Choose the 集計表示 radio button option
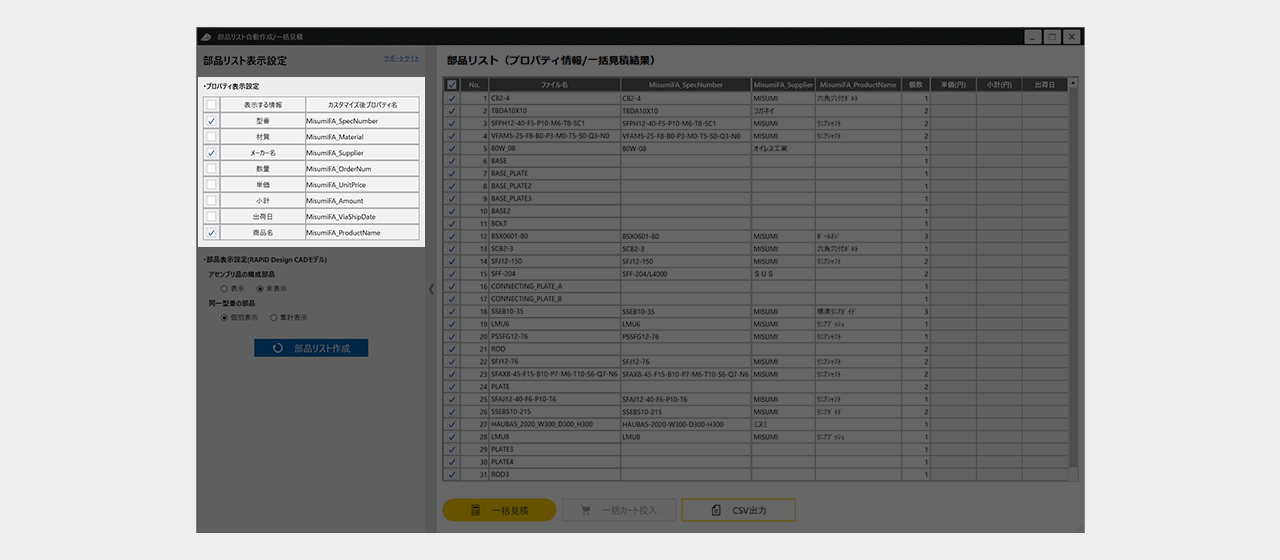1280x560 pixels. 273,317
